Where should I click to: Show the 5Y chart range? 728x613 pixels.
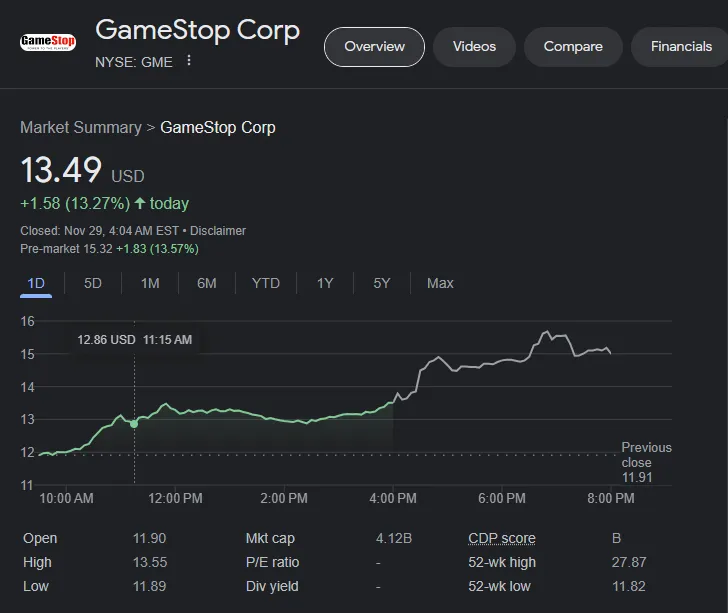pos(382,283)
